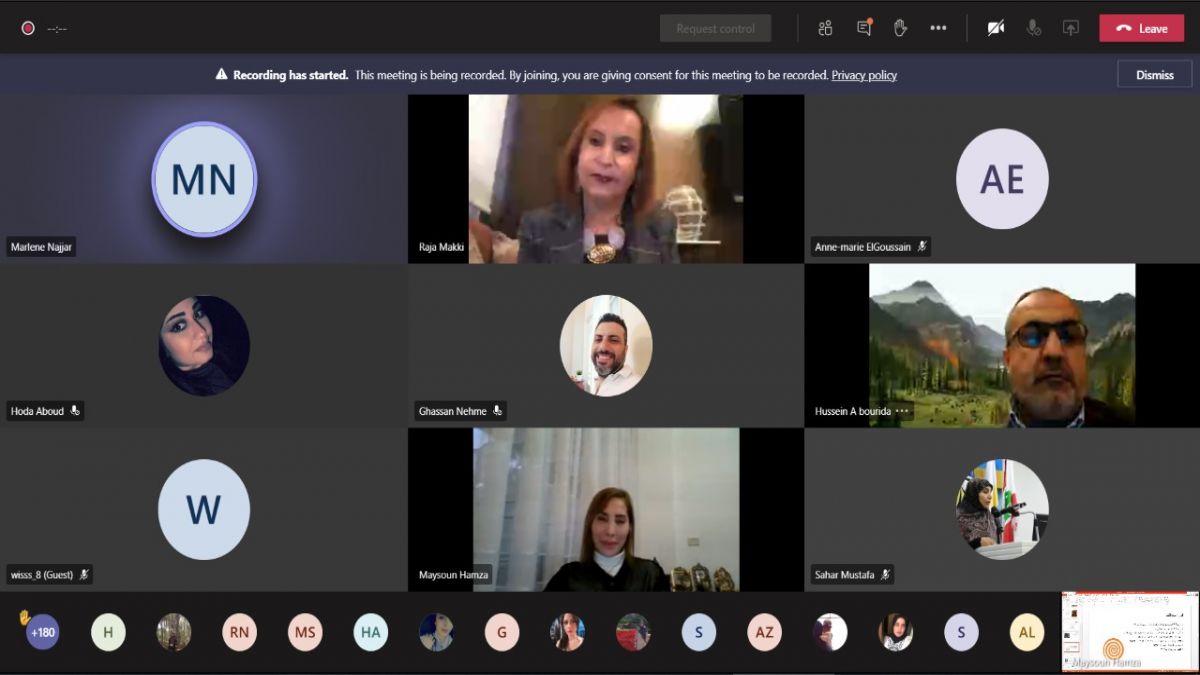The image size is (1200, 675).
Task: Select Raja Makki's video tile
Action: click(x=605, y=178)
